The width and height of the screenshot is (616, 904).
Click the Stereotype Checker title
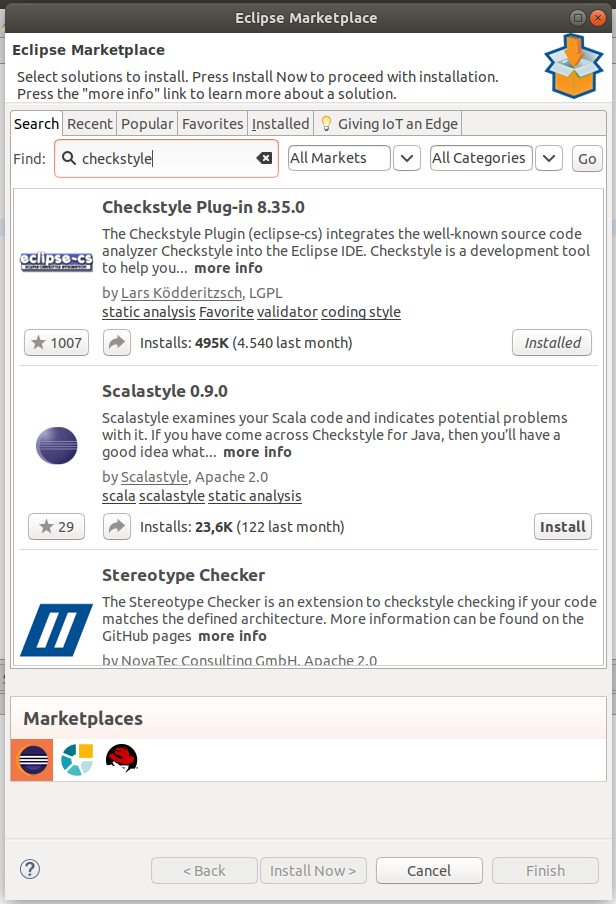(x=183, y=575)
